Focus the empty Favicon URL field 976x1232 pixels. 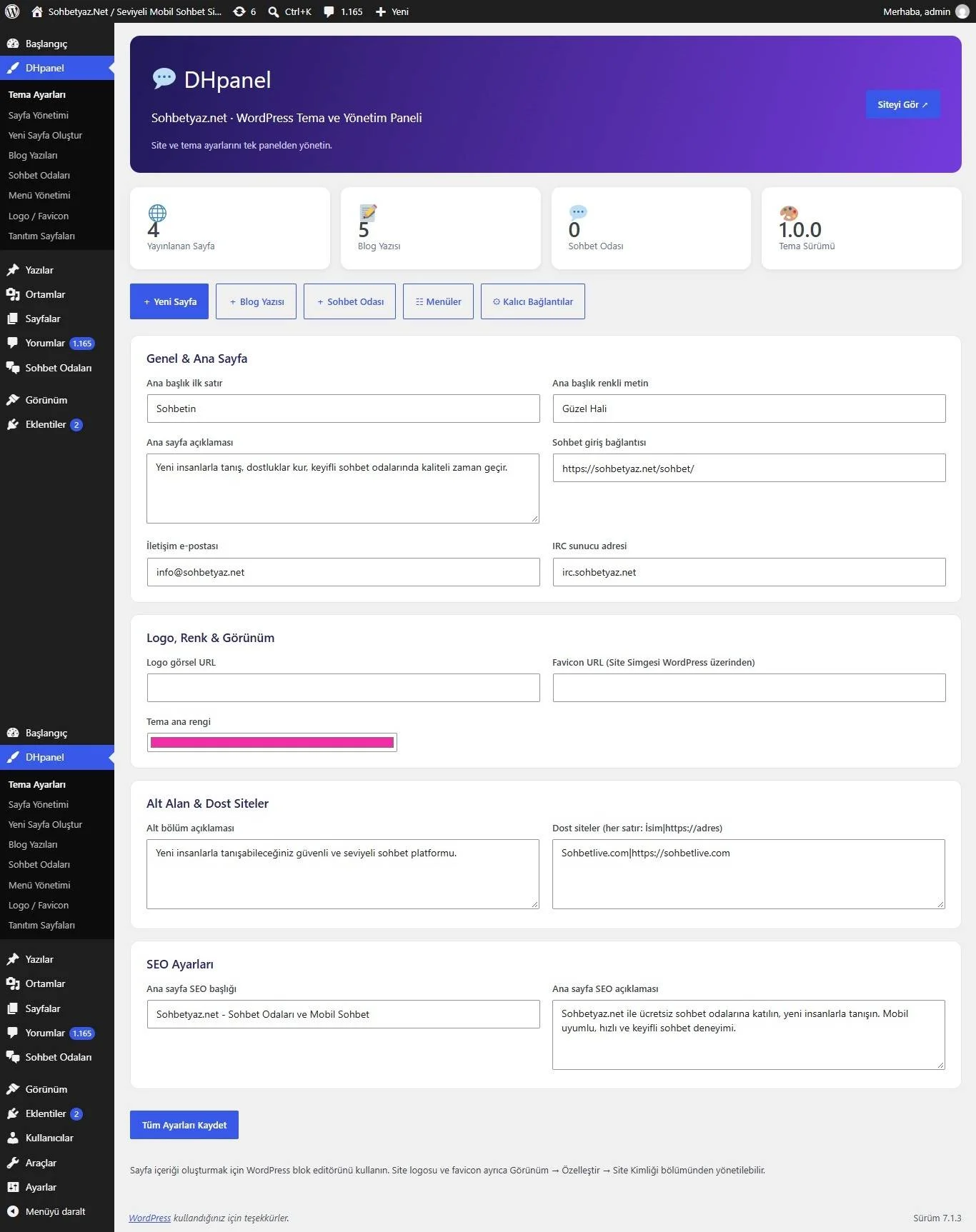click(750, 688)
